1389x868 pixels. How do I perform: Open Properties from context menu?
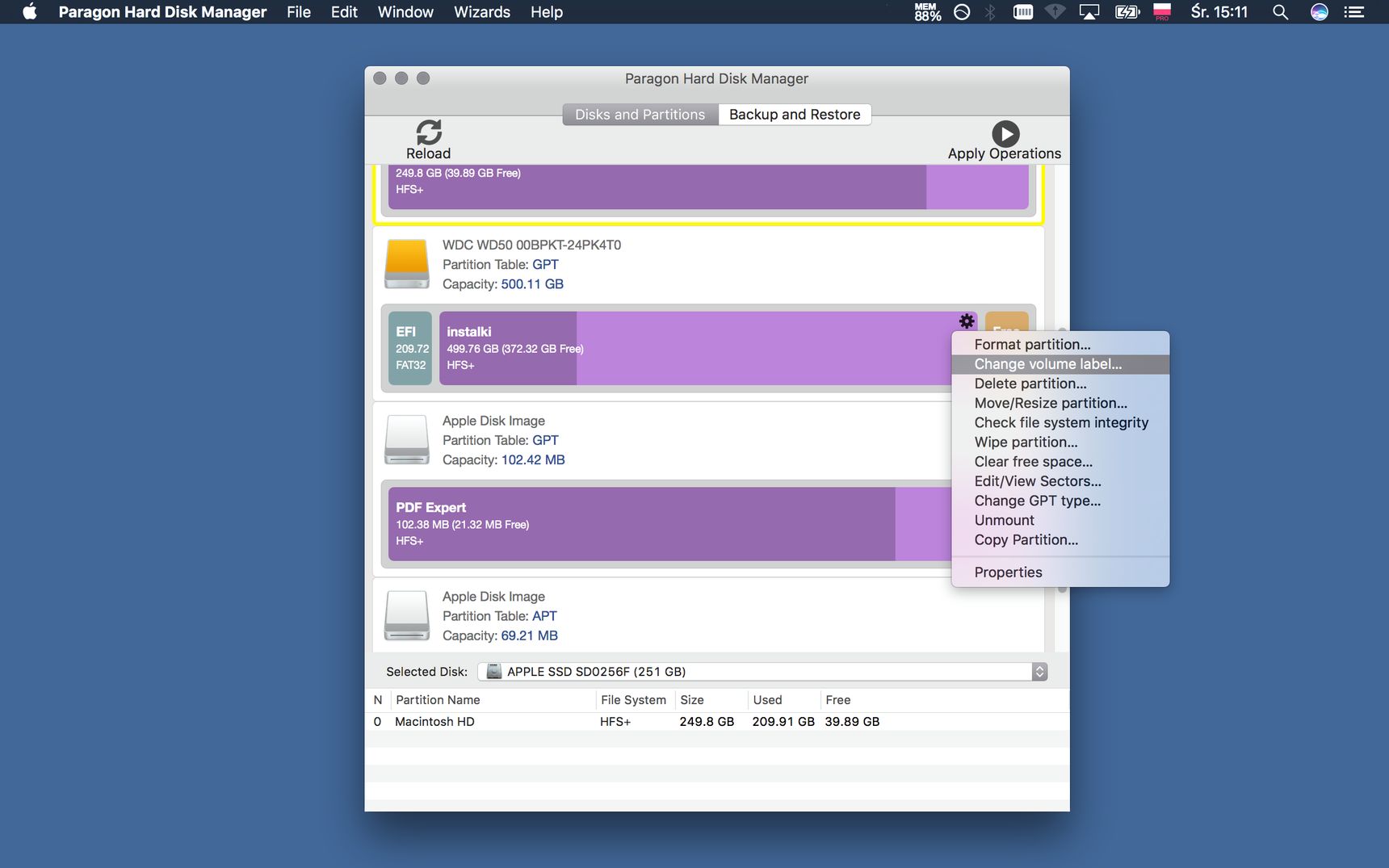pos(1060,572)
